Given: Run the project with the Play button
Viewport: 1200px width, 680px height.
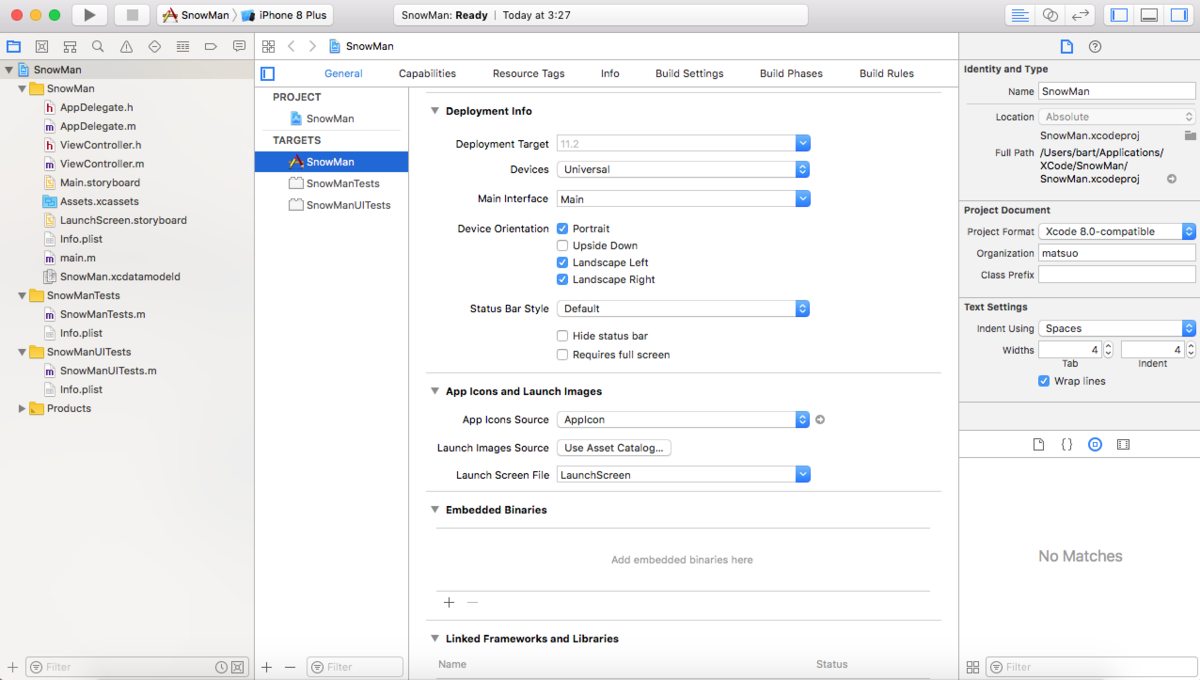Looking at the screenshot, I should [89, 15].
